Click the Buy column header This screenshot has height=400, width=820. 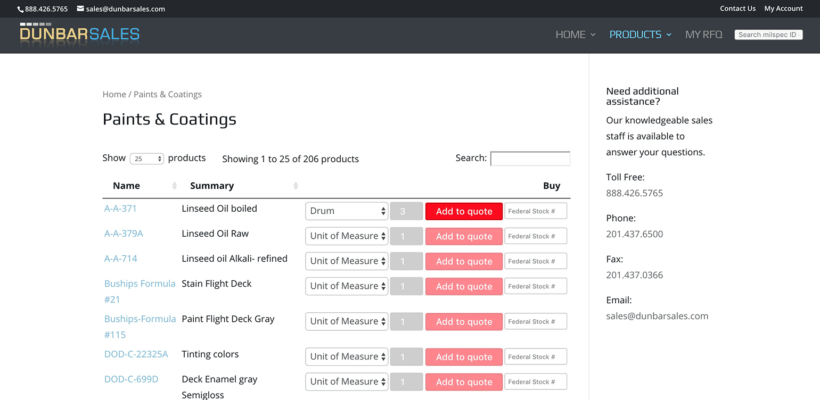tap(551, 186)
